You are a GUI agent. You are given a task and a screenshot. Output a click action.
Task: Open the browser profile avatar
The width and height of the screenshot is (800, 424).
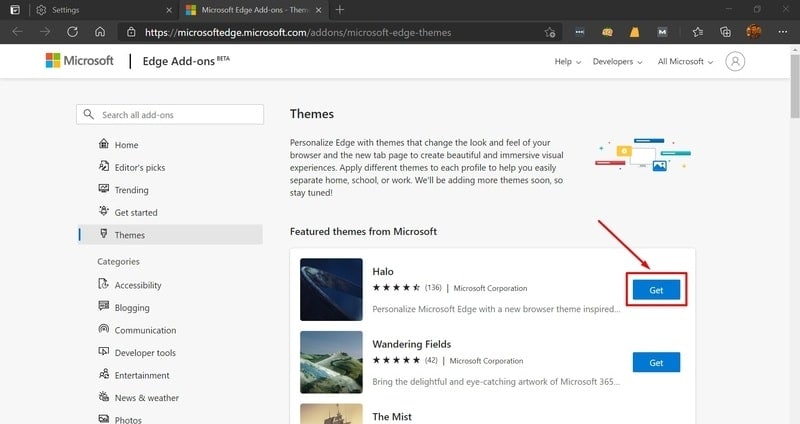(x=754, y=32)
